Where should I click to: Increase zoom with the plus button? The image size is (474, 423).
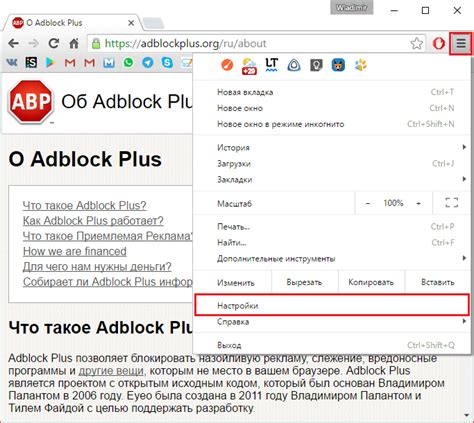(419, 203)
